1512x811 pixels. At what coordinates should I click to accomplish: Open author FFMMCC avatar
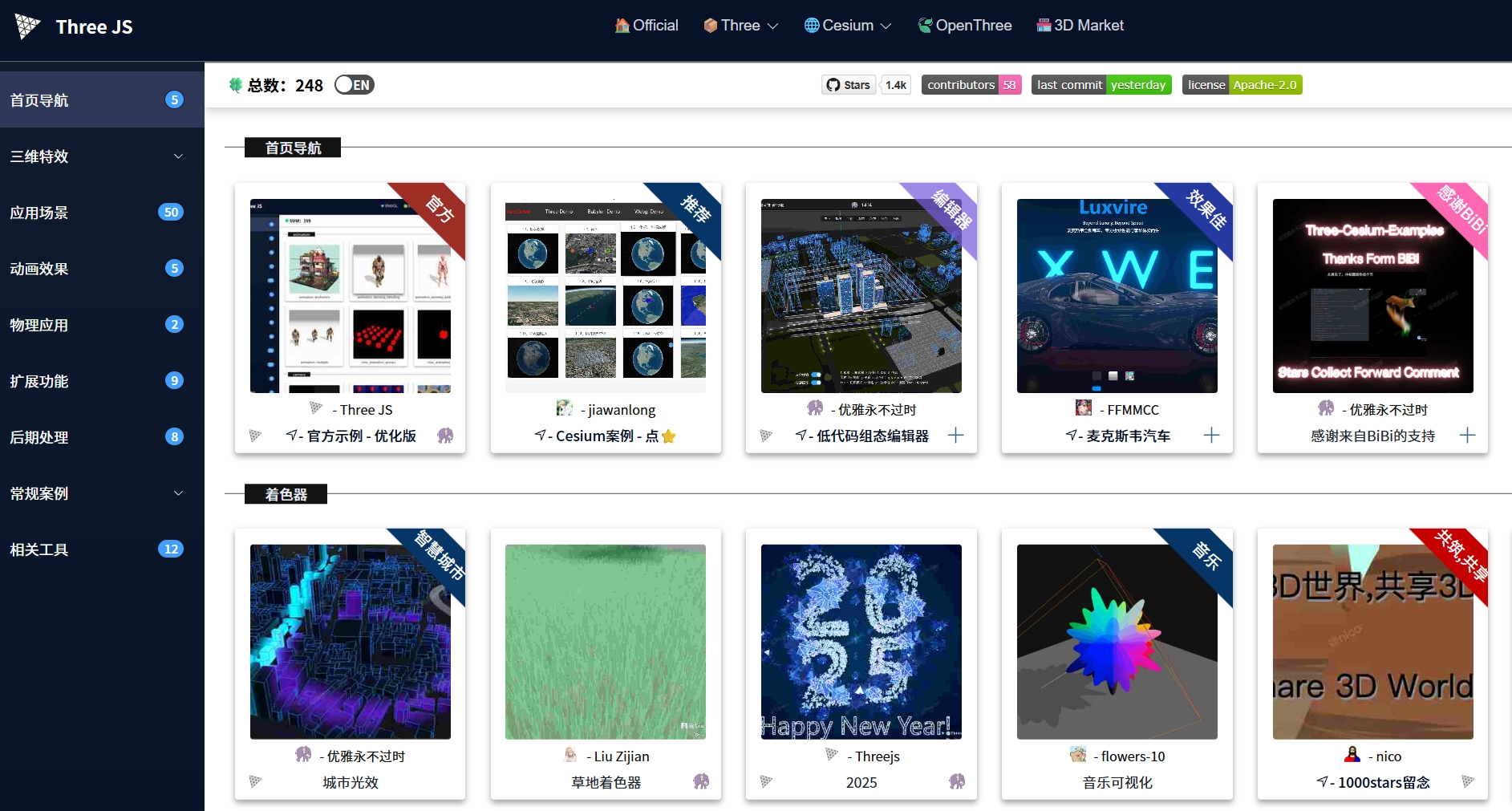pyautogui.click(x=1084, y=408)
